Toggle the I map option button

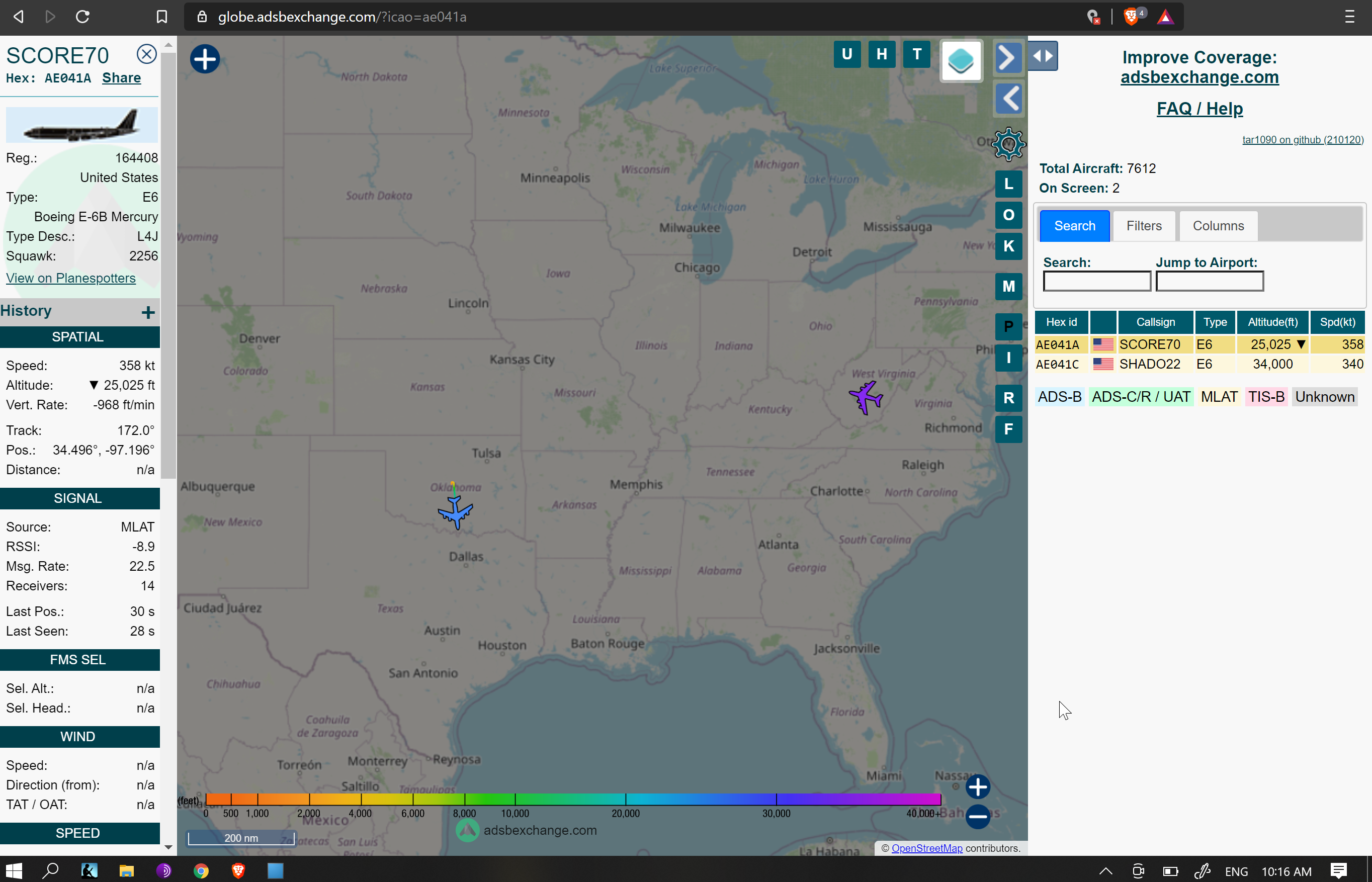(1008, 358)
